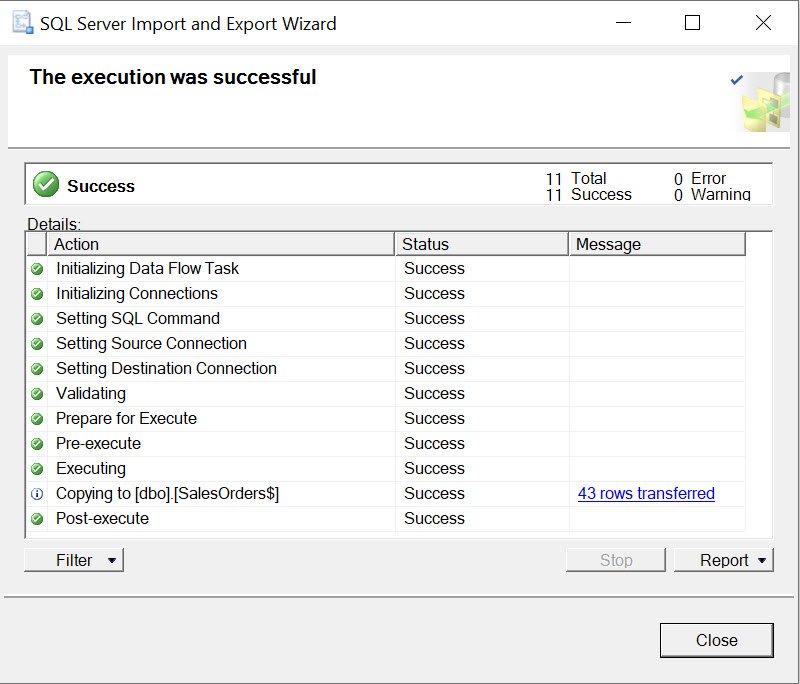The width and height of the screenshot is (800, 684).
Task: Open the Filter dropdown
Action: 74,560
